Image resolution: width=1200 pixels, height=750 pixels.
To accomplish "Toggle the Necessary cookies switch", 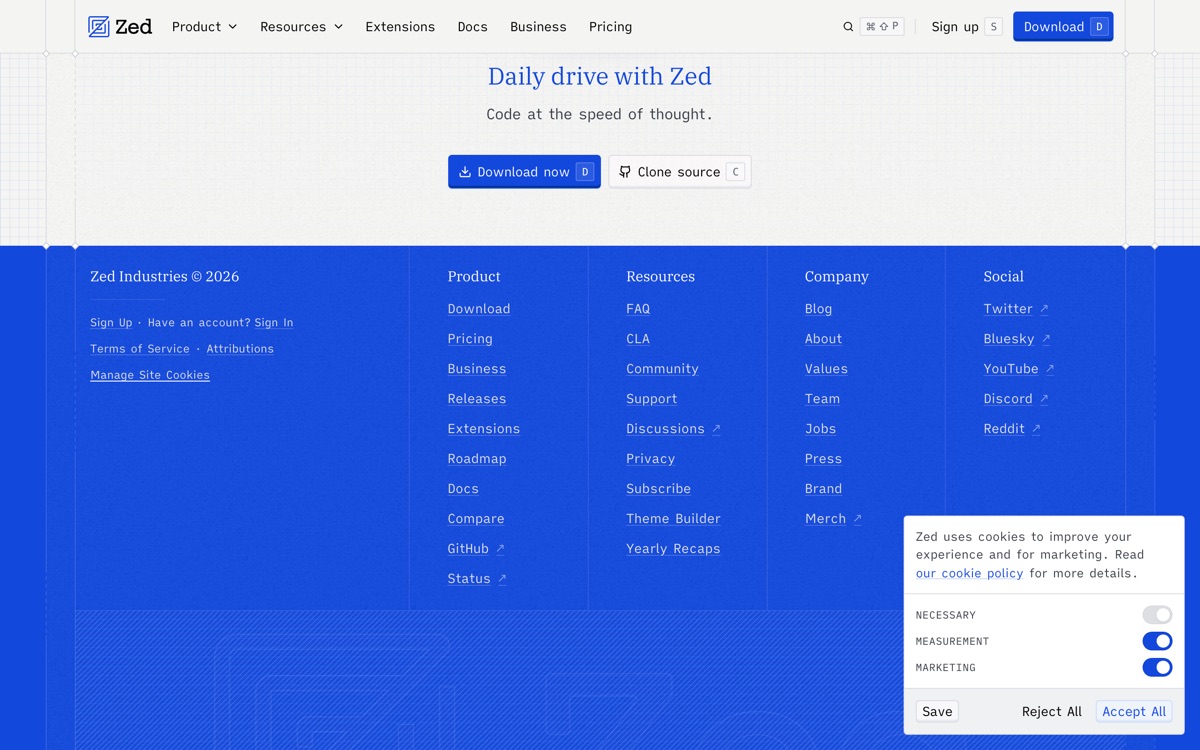I will click(1157, 615).
